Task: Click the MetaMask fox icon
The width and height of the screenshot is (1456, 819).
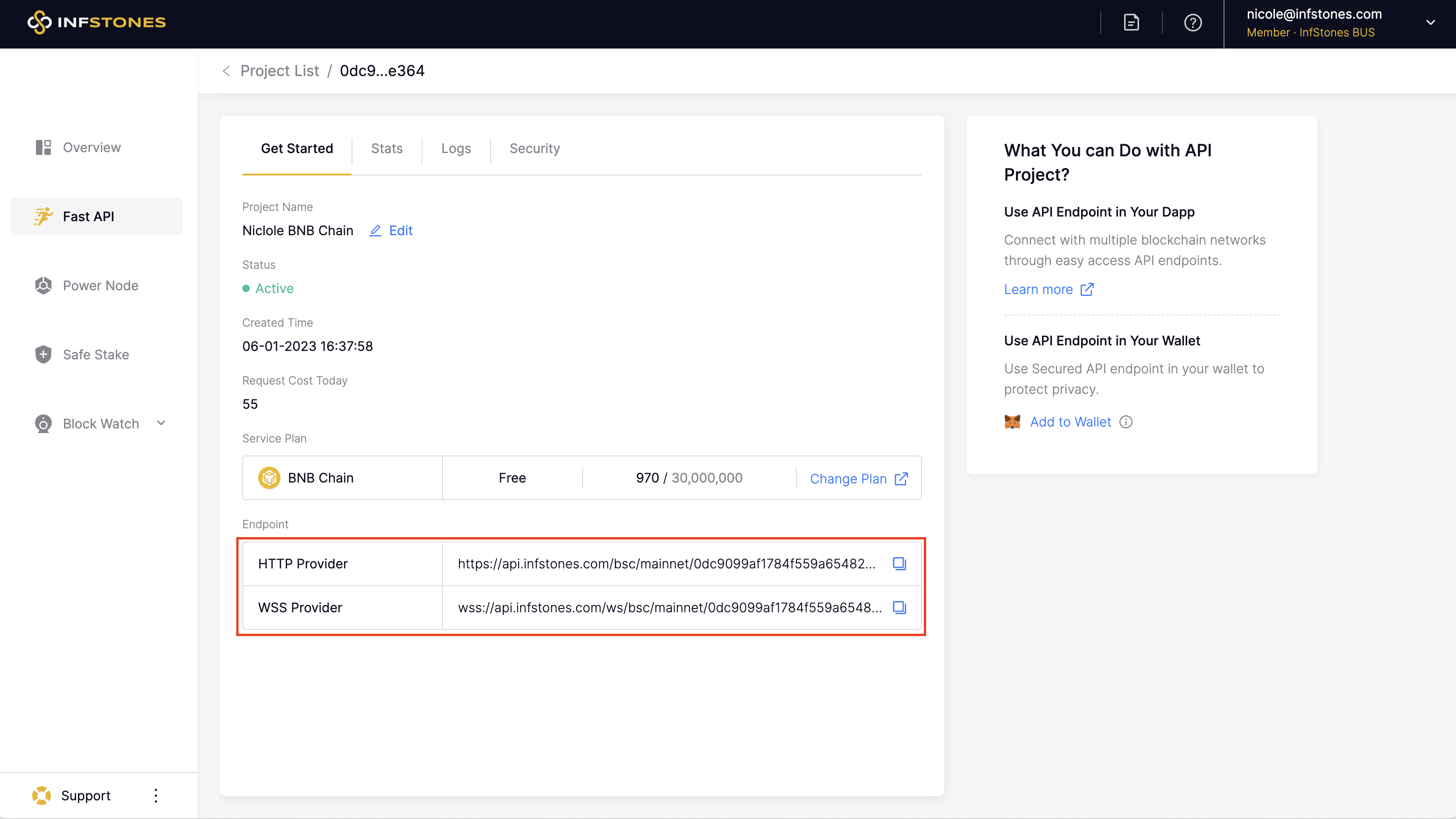Action: (x=1012, y=422)
